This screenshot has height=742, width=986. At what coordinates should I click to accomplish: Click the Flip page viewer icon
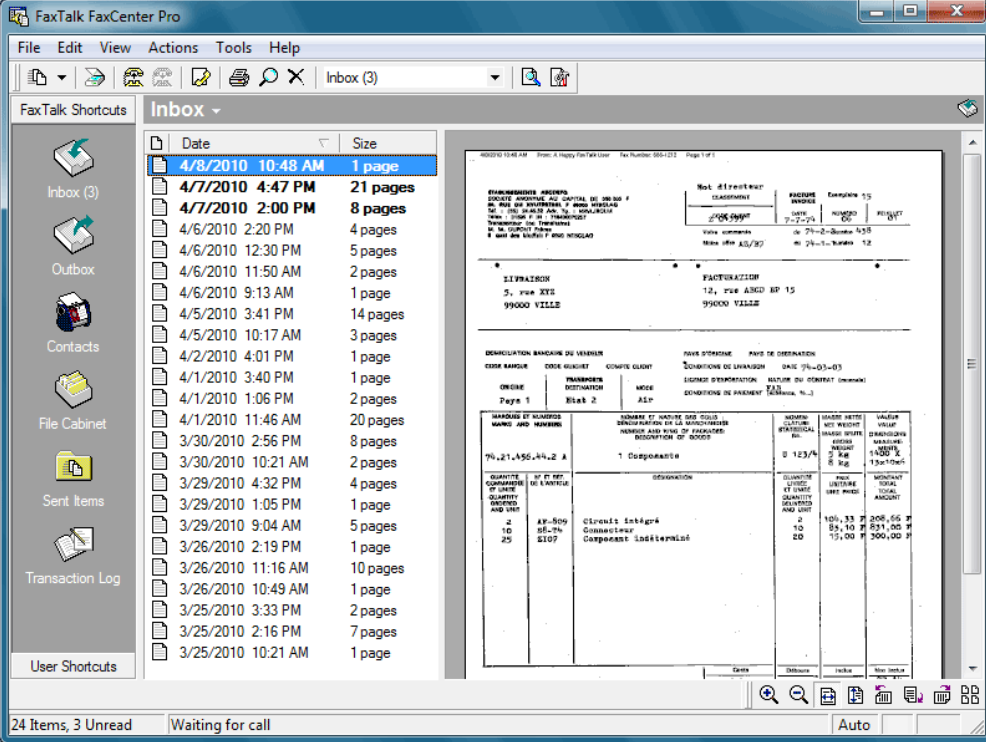click(912, 695)
